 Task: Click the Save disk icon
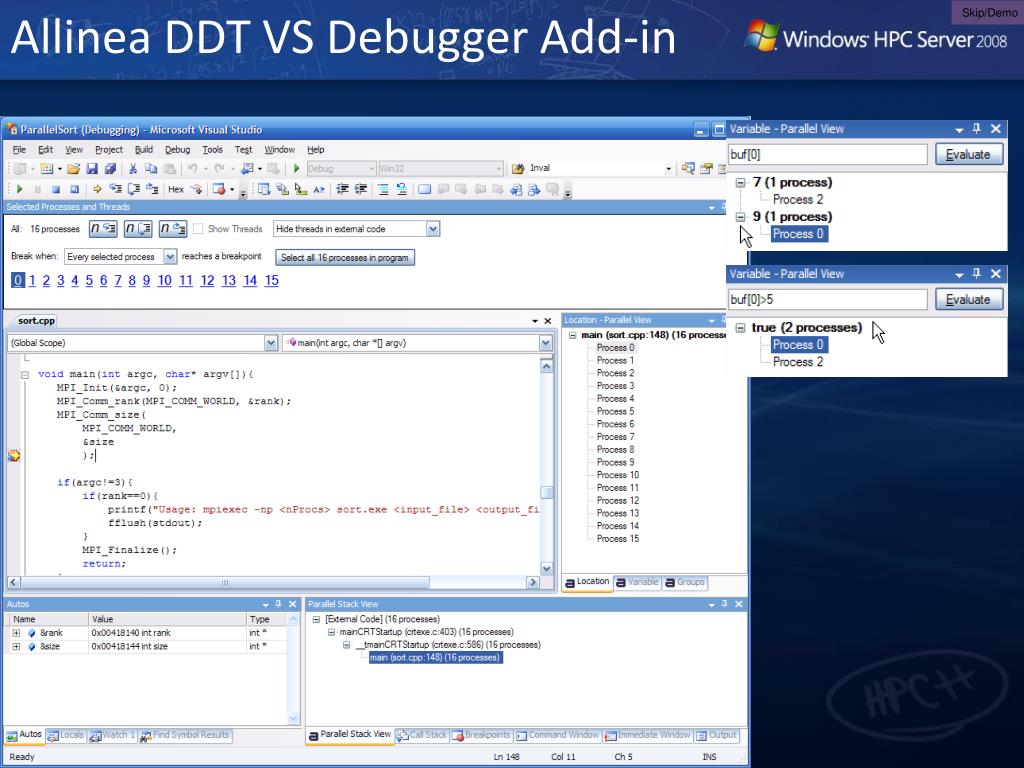pyautogui.click(x=92, y=168)
